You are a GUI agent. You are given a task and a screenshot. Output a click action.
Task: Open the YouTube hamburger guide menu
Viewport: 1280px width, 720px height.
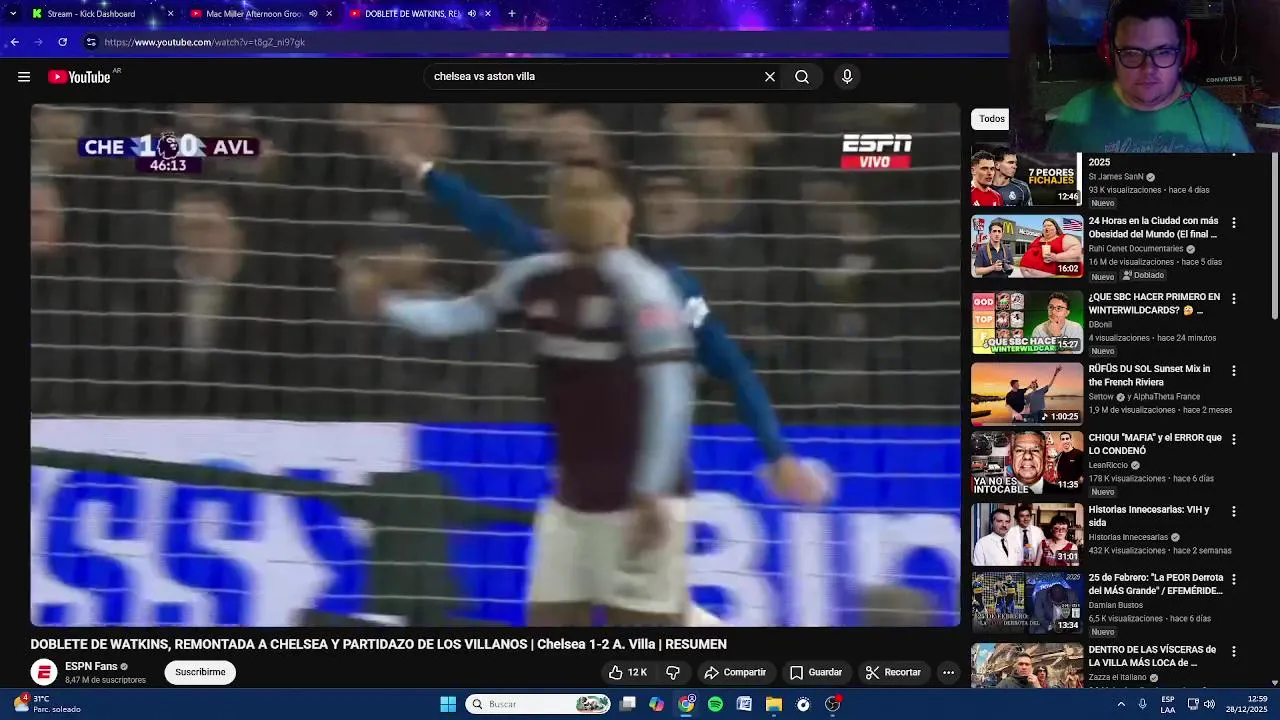(x=24, y=77)
